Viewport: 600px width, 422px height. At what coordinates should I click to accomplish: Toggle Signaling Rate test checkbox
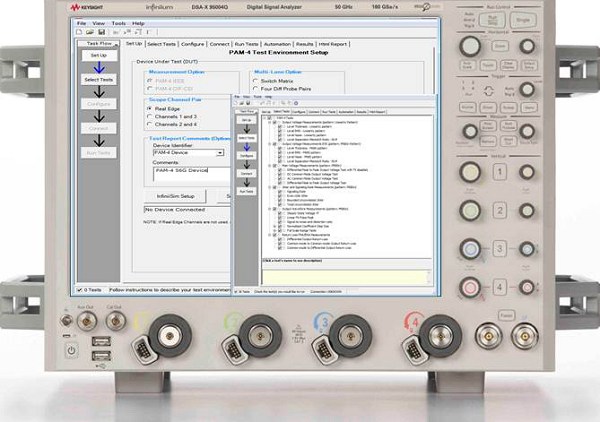[x=280, y=192]
